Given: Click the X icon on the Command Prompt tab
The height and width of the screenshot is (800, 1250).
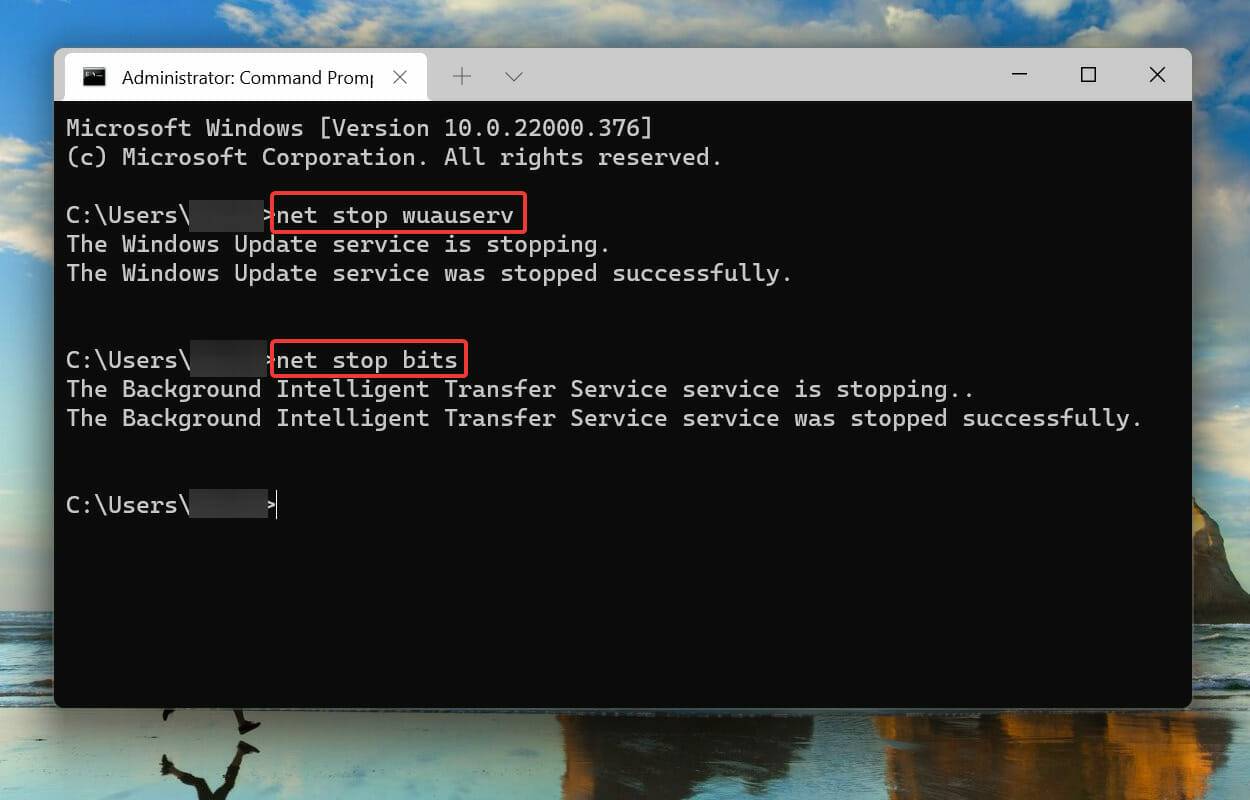Looking at the screenshot, I should [x=400, y=76].
